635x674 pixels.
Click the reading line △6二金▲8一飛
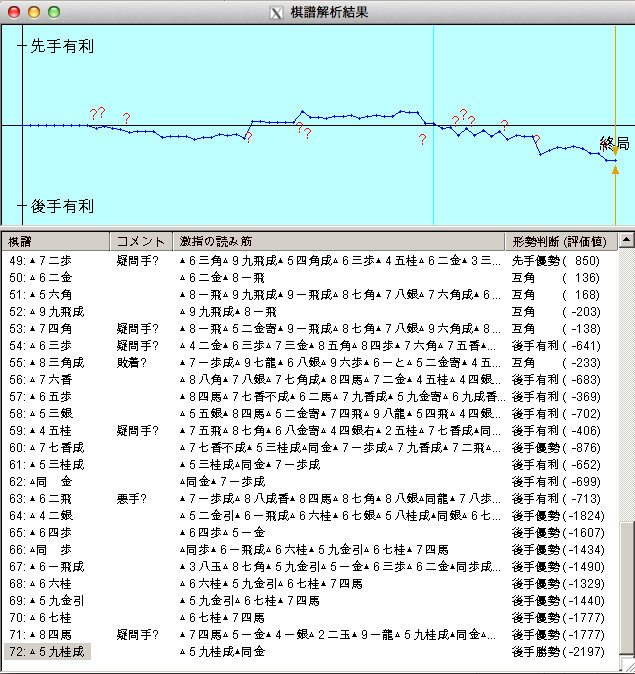pos(222,278)
